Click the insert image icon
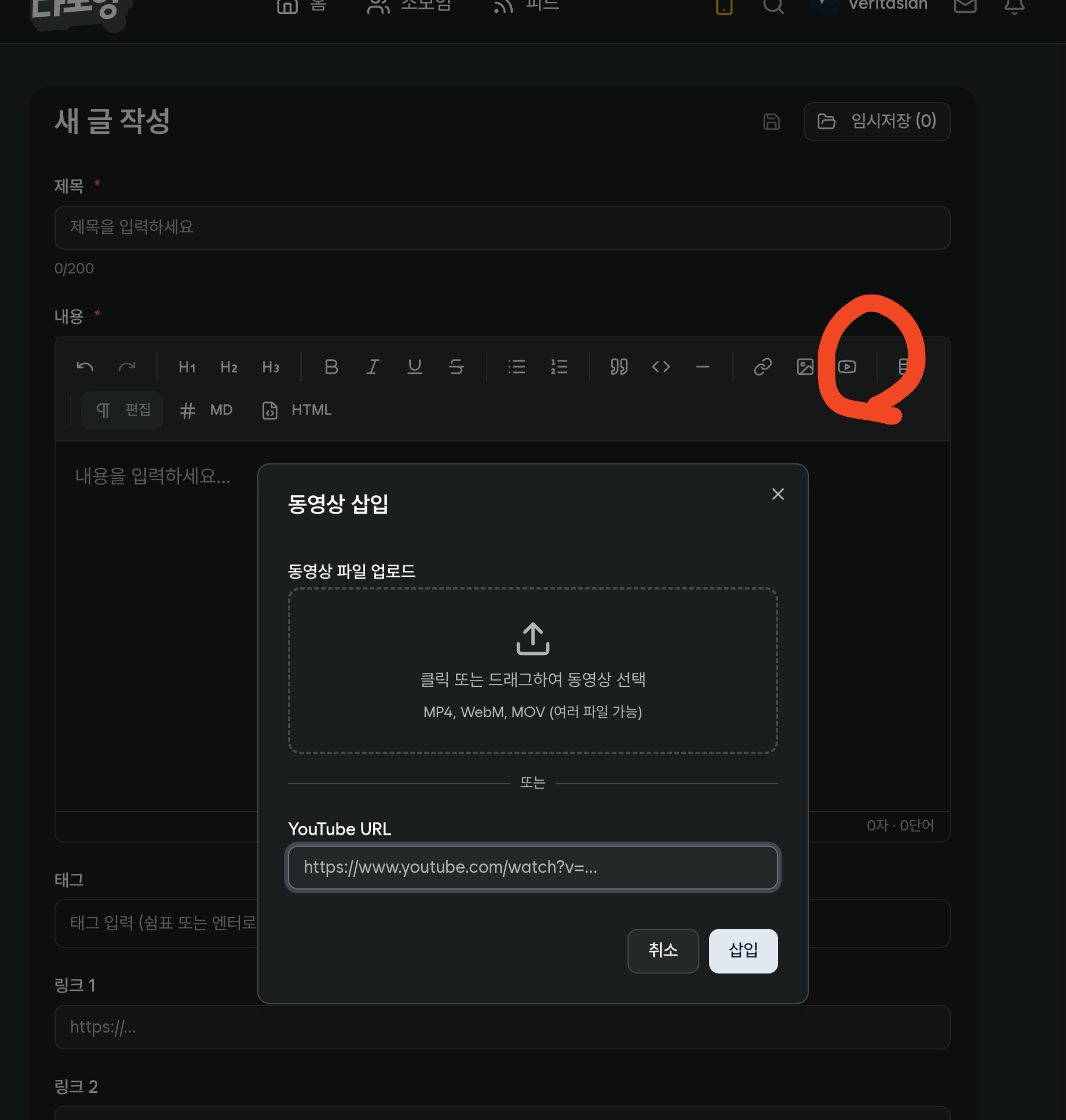 click(x=805, y=367)
